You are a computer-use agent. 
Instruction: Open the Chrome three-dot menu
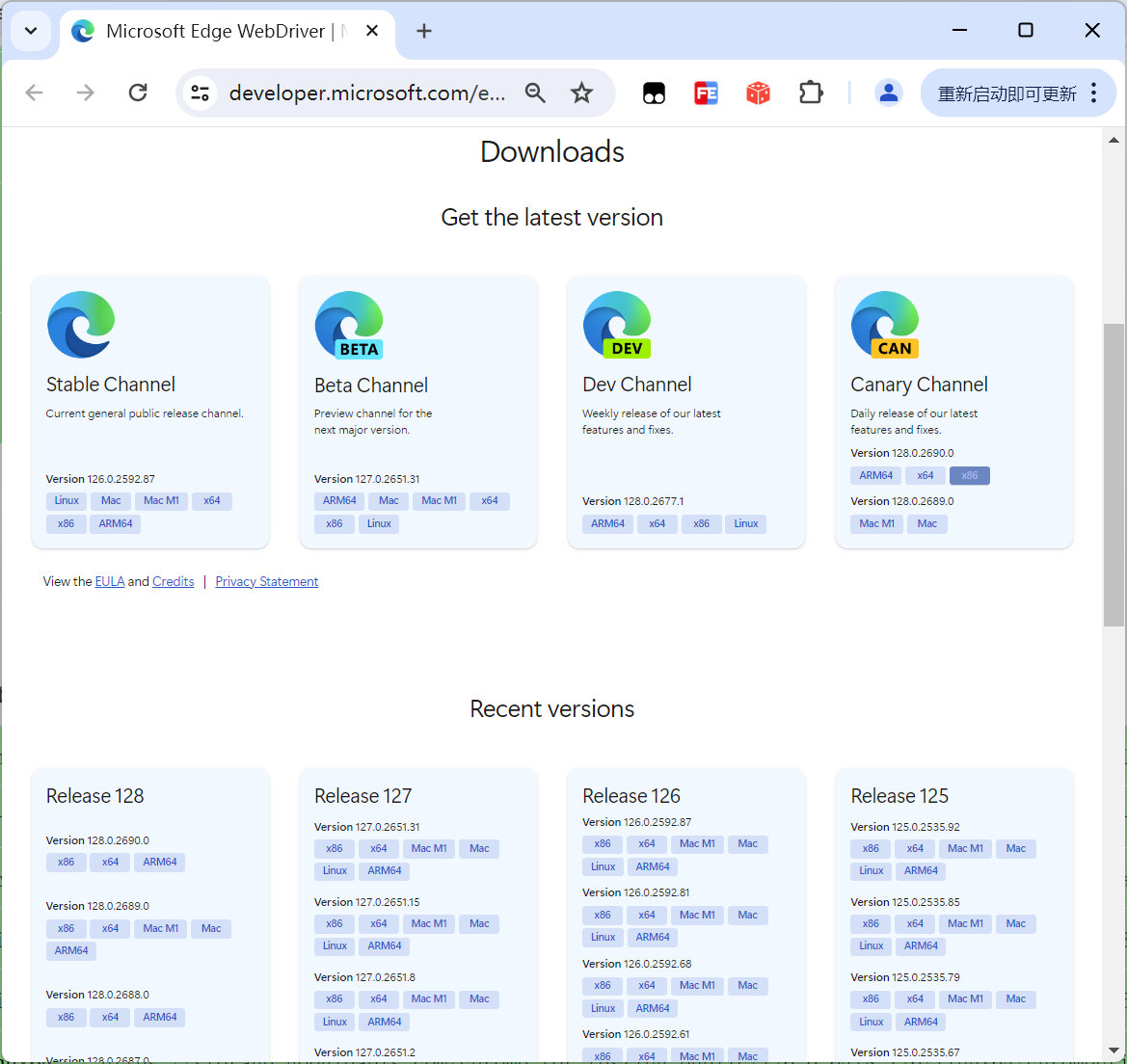click(x=1093, y=93)
